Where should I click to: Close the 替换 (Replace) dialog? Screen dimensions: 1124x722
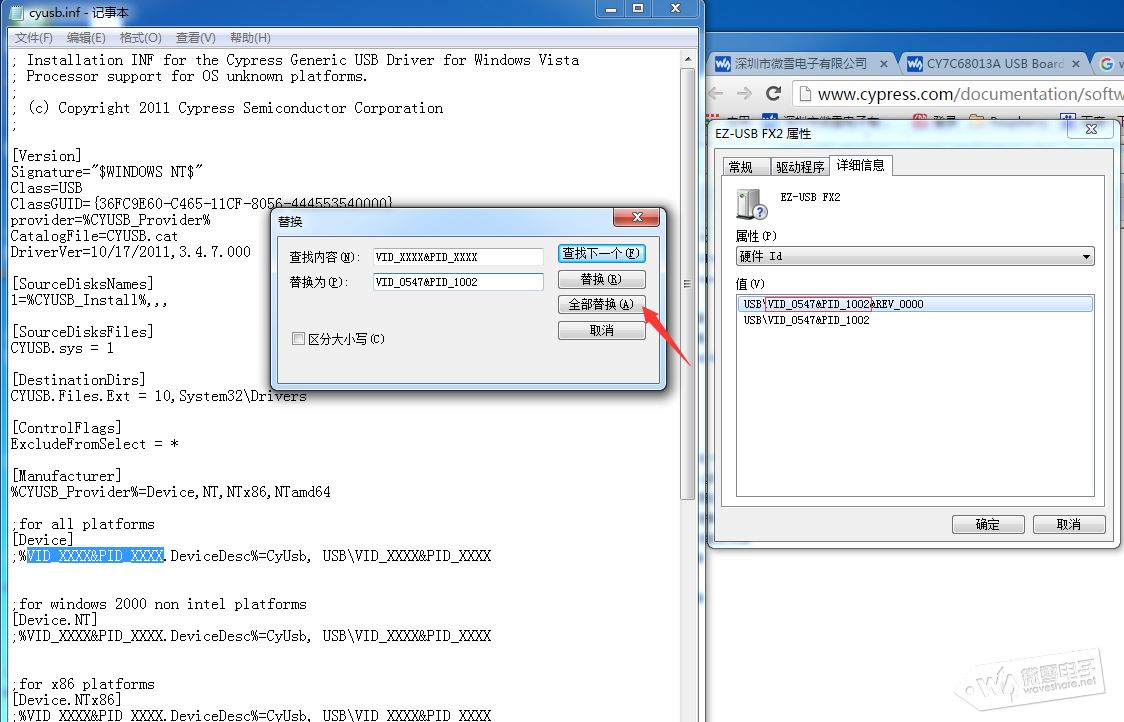(x=637, y=217)
